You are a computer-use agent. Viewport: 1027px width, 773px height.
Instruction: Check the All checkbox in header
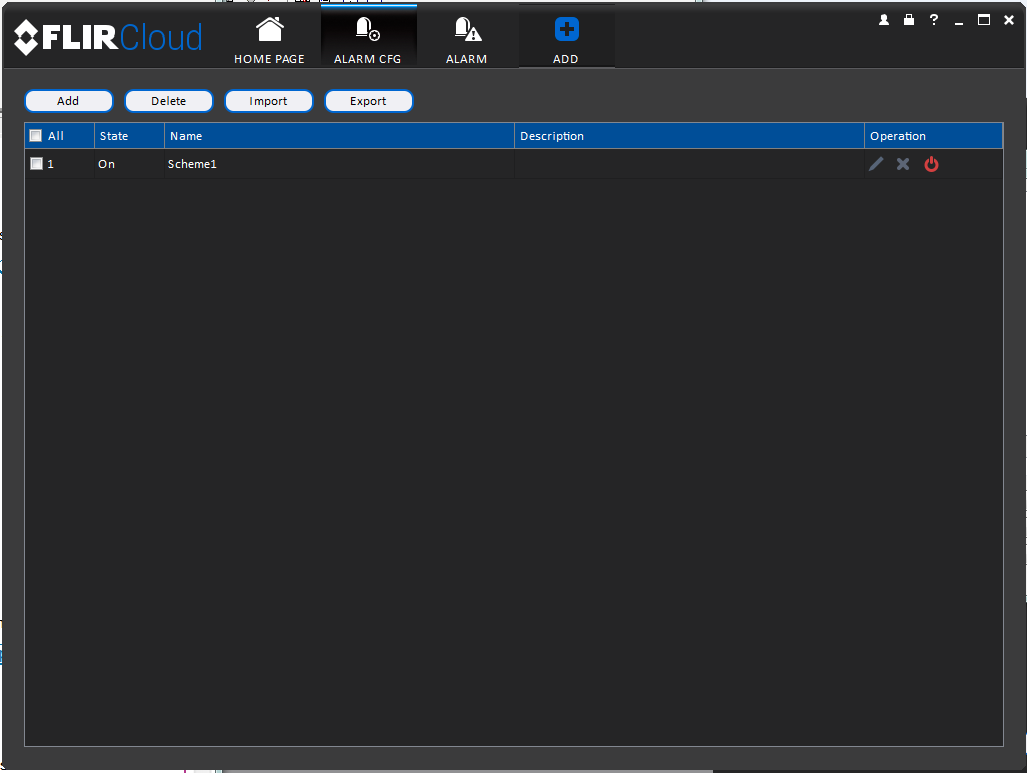[36, 136]
